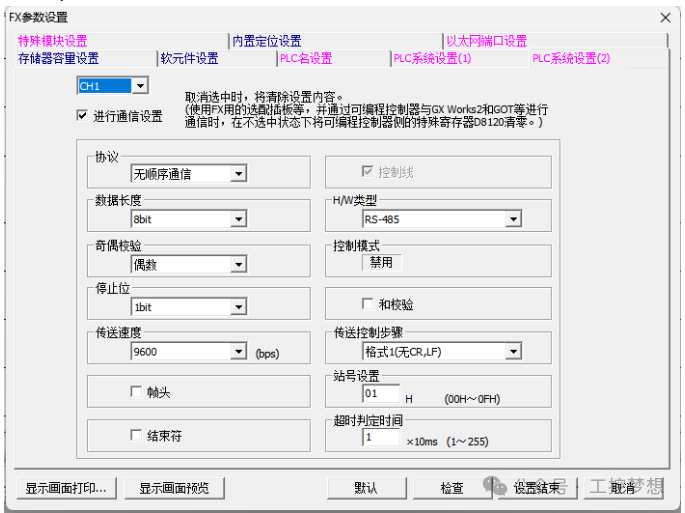Click the (00H～0FH) range text

click(472, 399)
